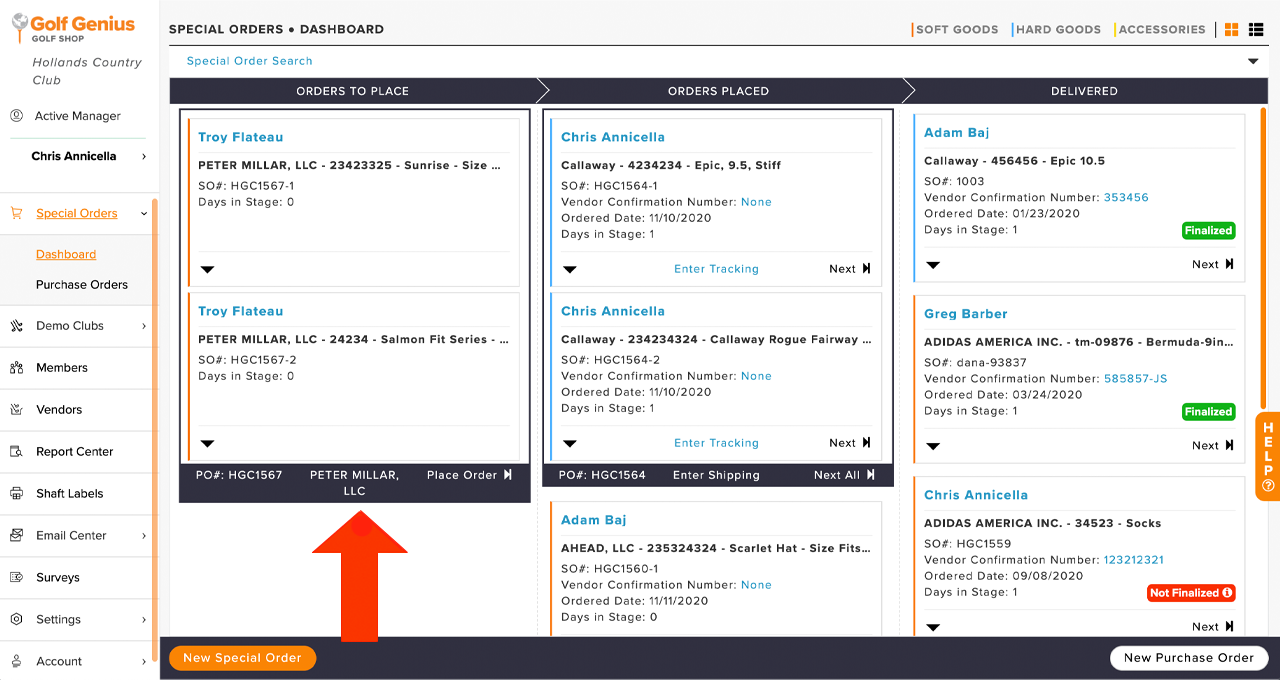Place Order for PO HGC1567
The height and width of the screenshot is (680, 1280).
click(469, 475)
